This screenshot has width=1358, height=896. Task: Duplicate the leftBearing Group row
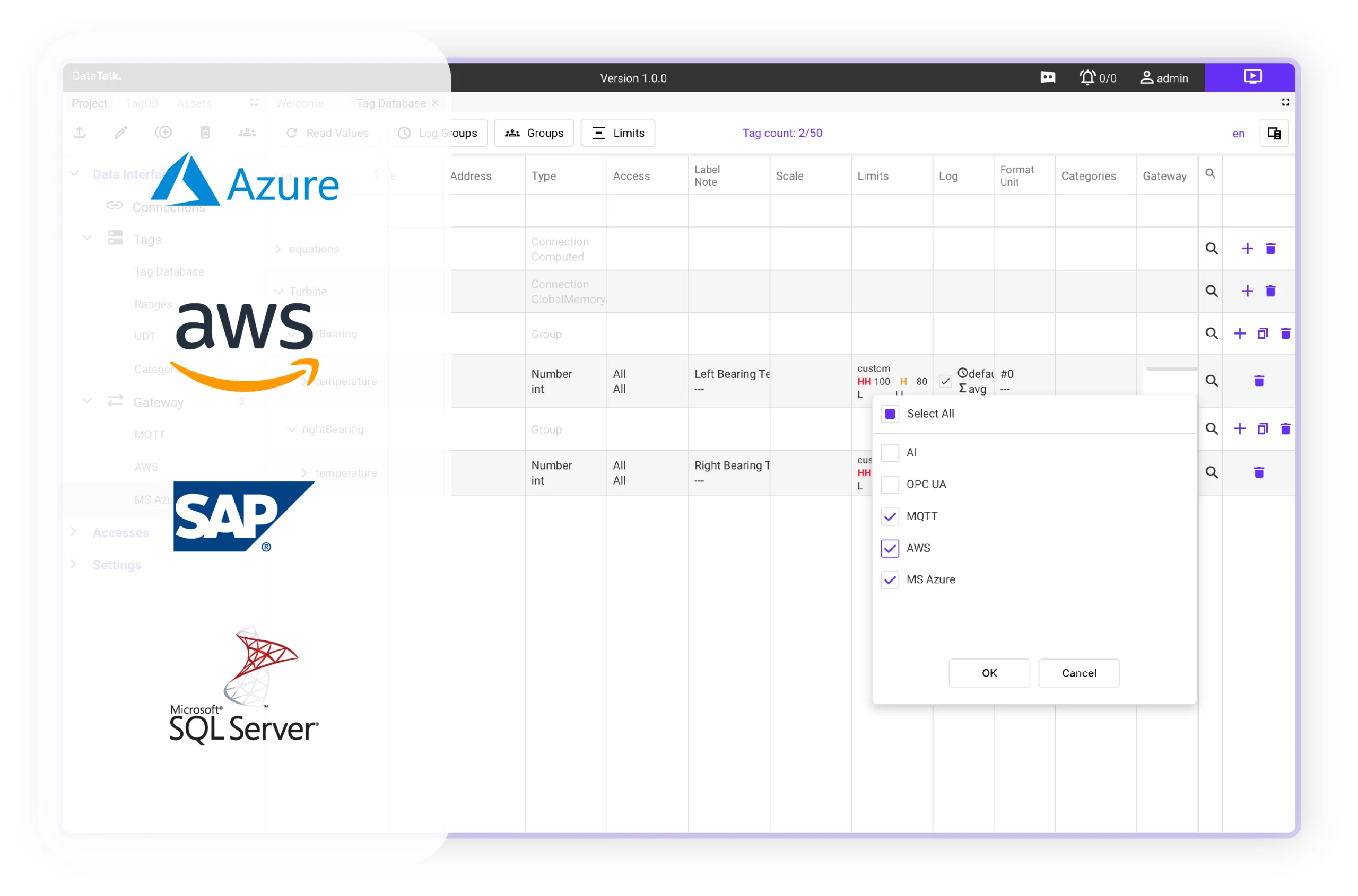point(1263,333)
